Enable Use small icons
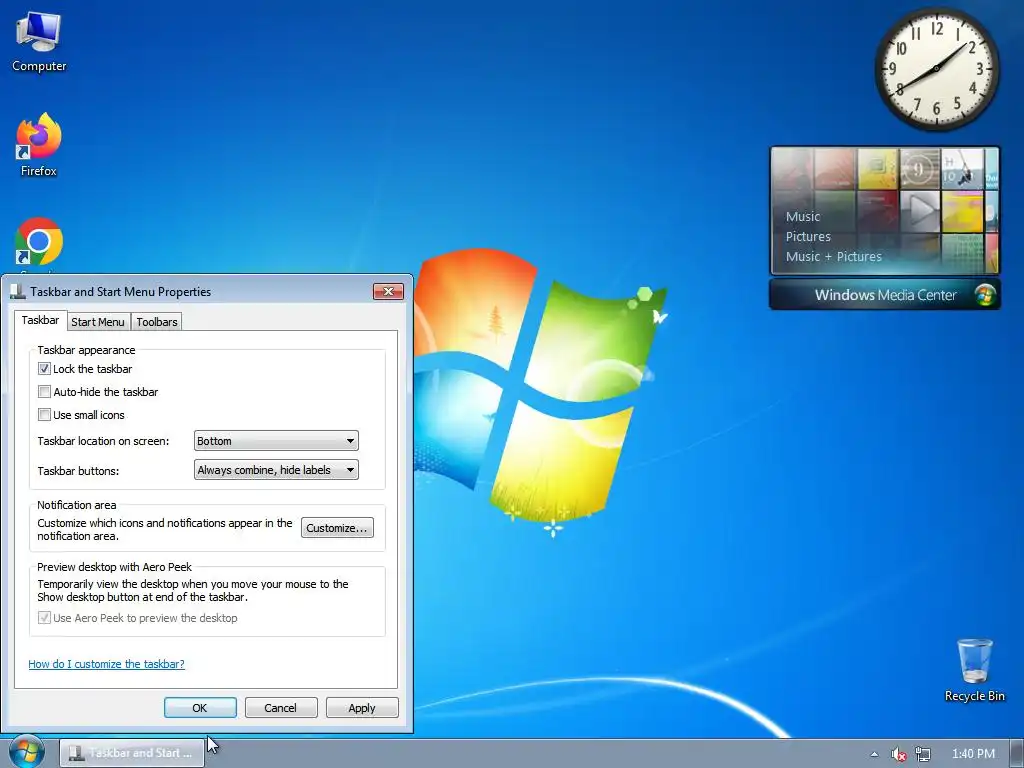This screenshot has width=1024, height=768. tap(44, 415)
